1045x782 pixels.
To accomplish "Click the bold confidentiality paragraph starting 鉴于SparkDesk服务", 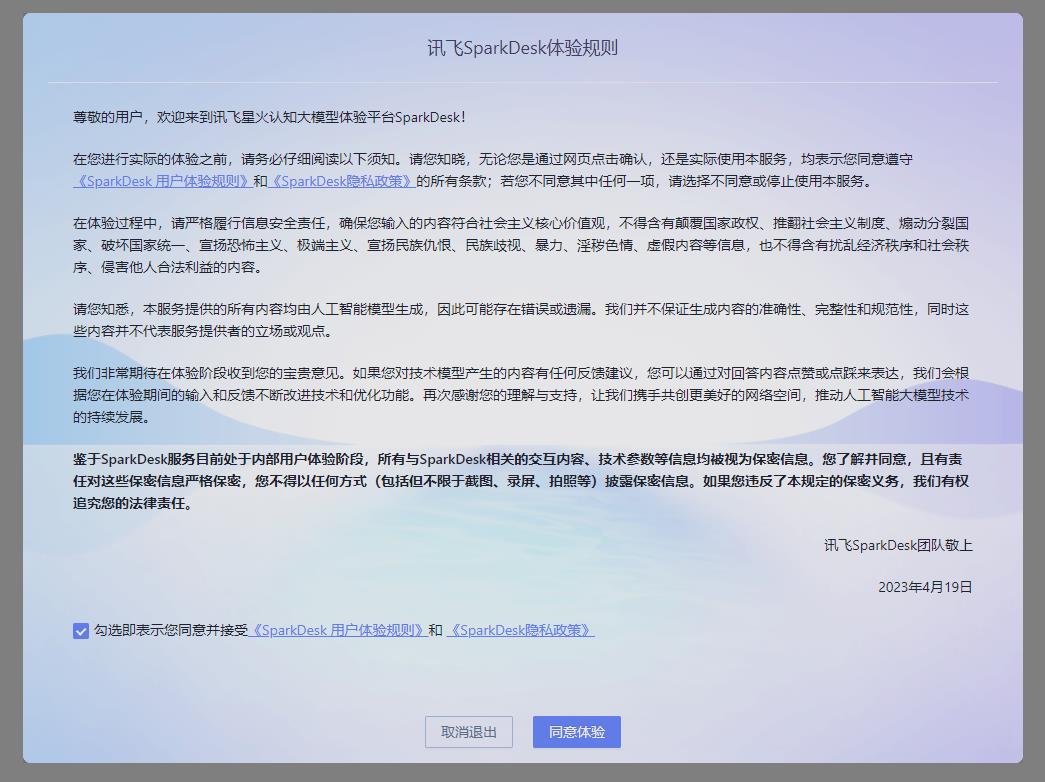I will coord(521,481).
